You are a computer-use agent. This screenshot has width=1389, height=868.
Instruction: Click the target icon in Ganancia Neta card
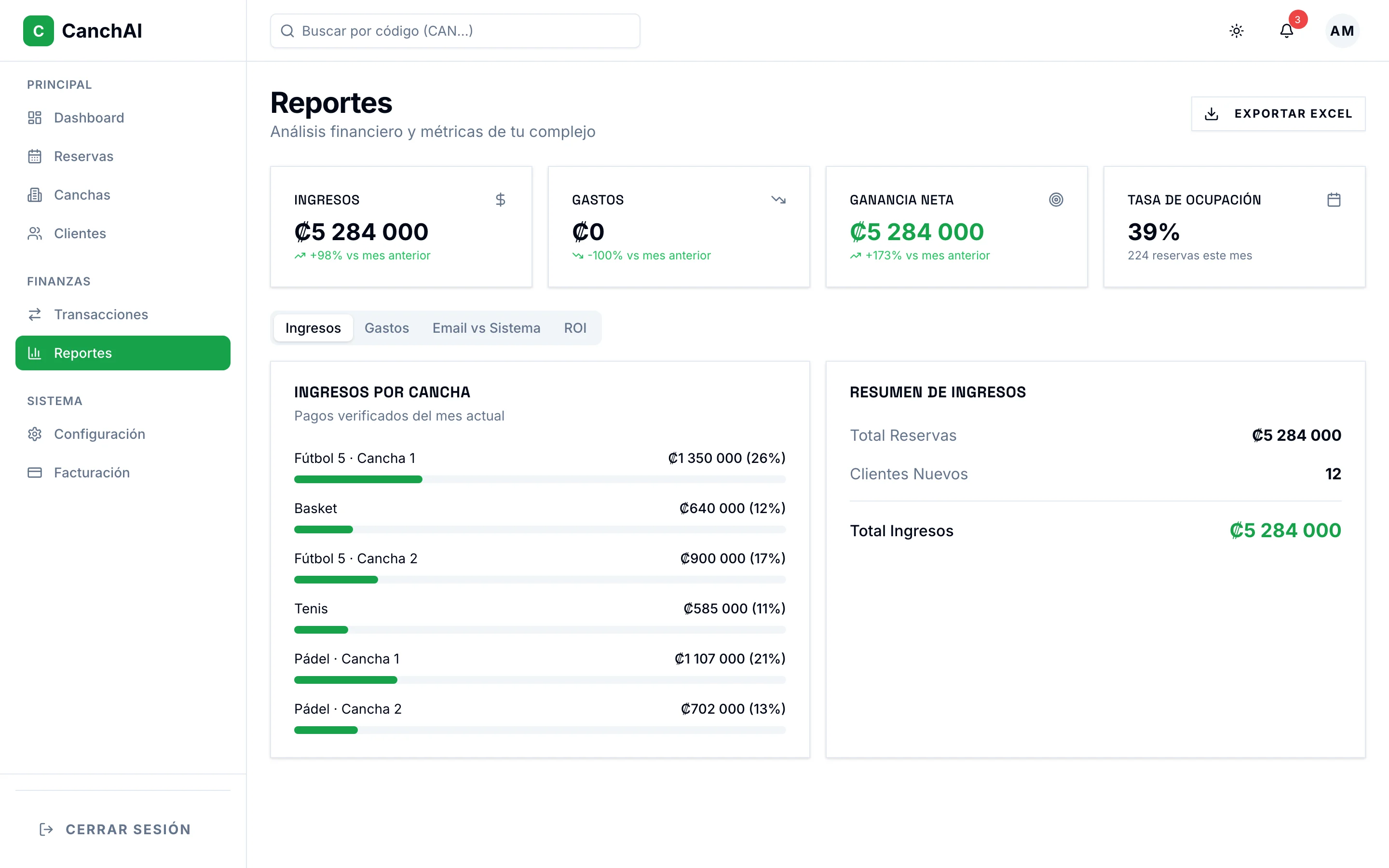coord(1056,199)
